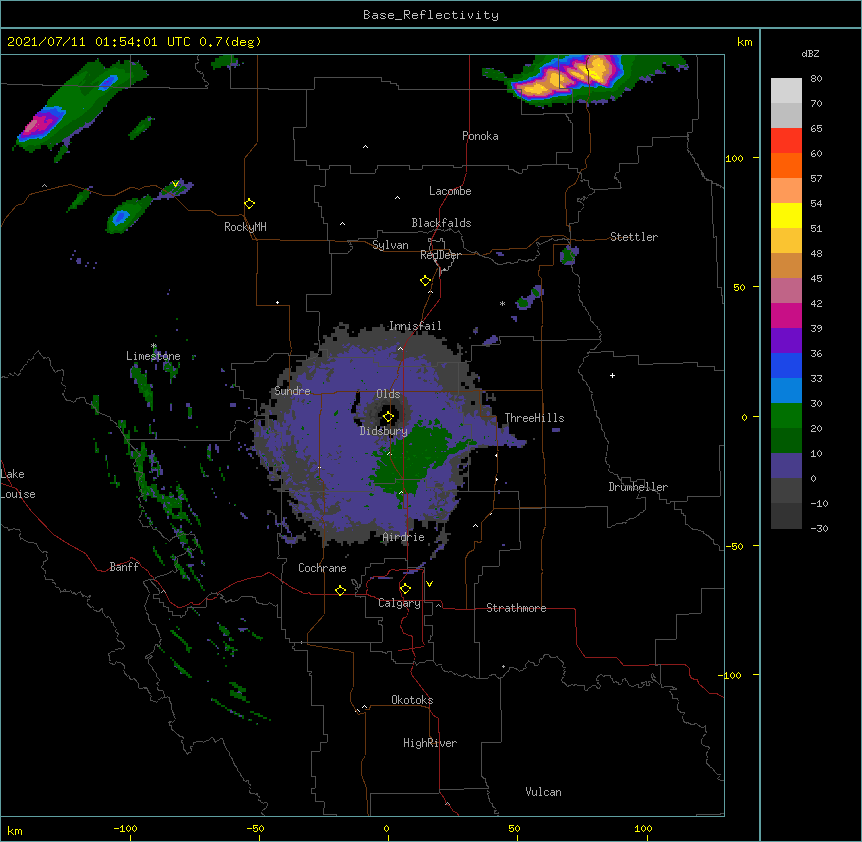Pick the orange 60 dBZ legend color
Screen dimensions: 862x842
coord(786,165)
